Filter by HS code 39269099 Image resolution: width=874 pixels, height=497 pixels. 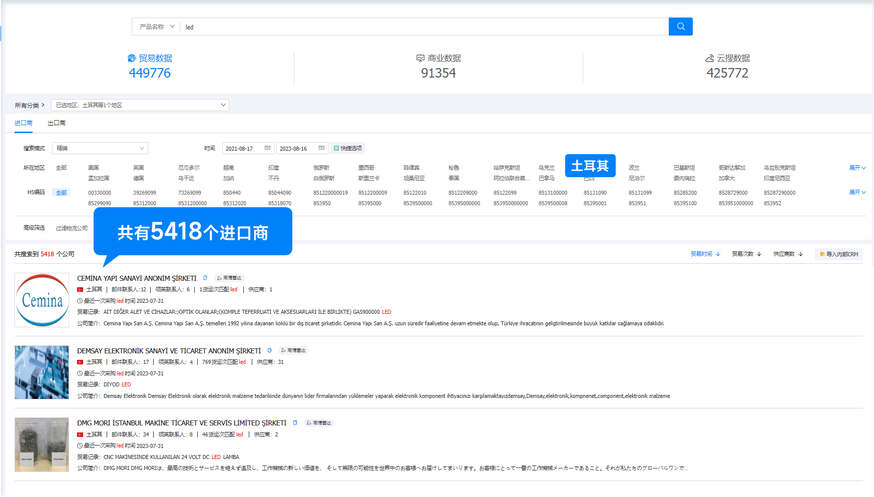144,192
